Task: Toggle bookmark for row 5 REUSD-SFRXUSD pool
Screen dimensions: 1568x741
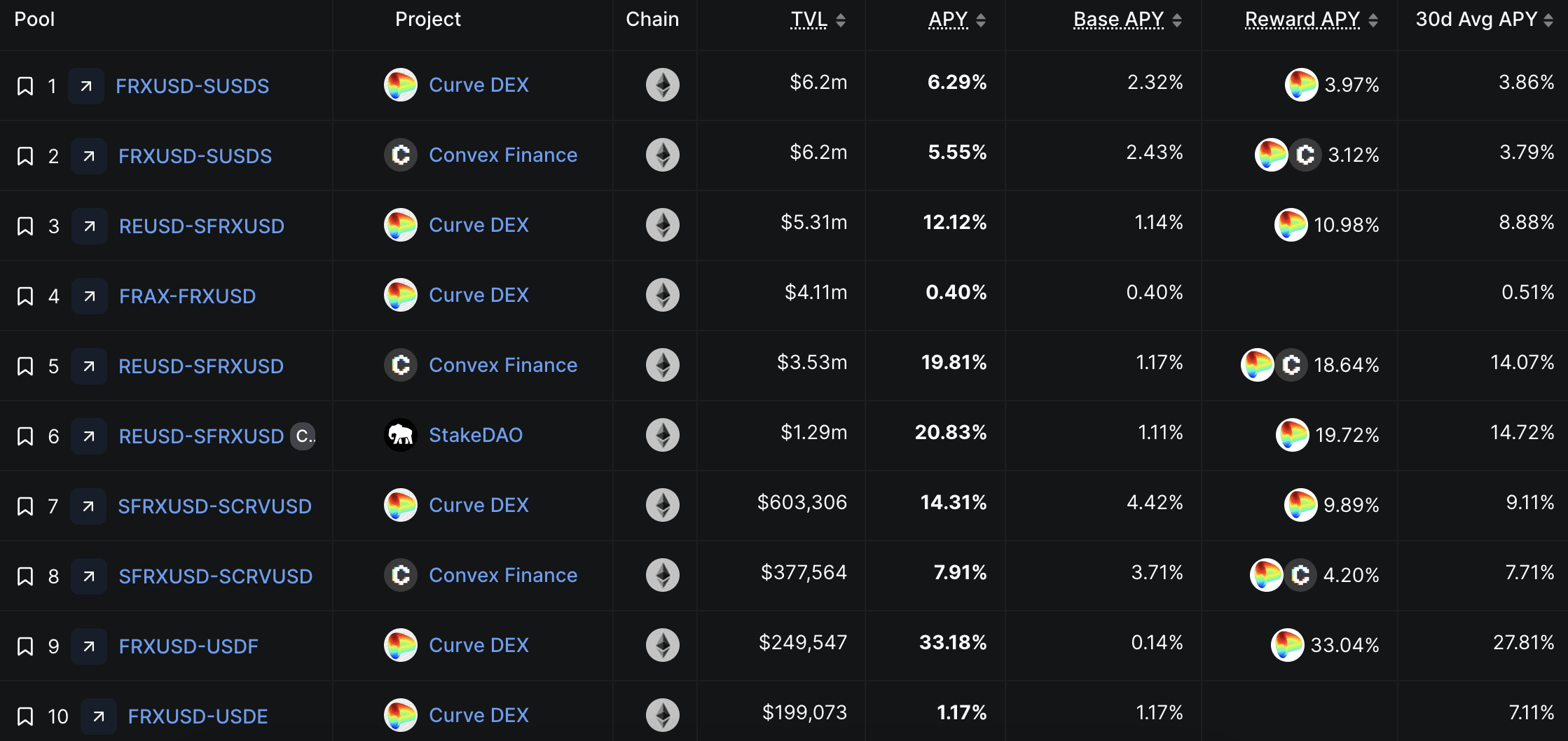Action: point(25,366)
